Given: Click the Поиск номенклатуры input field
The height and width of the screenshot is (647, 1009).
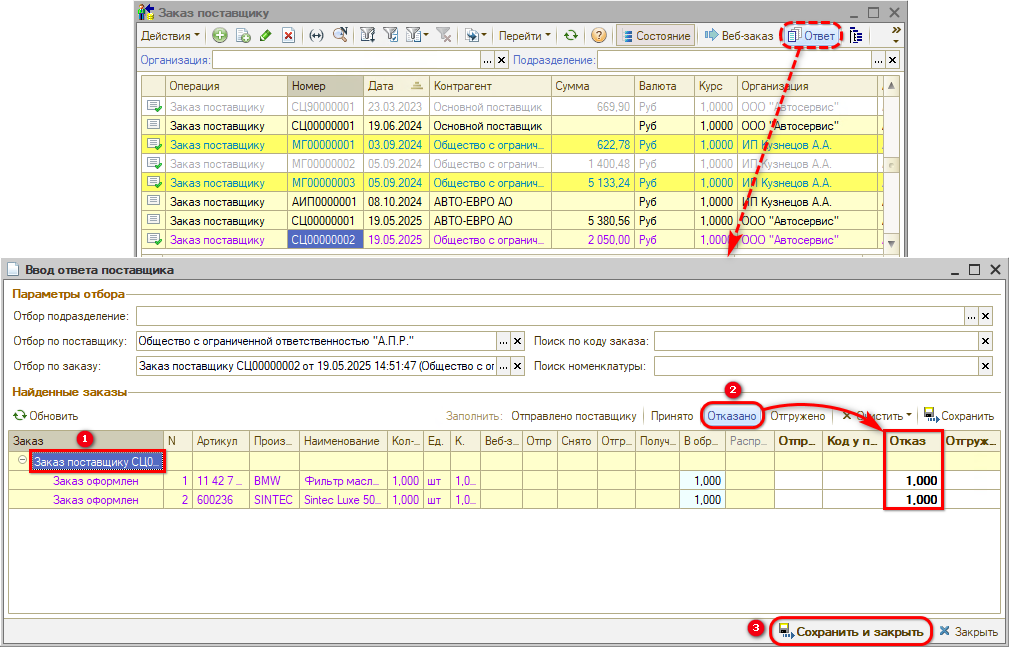Looking at the screenshot, I should coord(815,366).
